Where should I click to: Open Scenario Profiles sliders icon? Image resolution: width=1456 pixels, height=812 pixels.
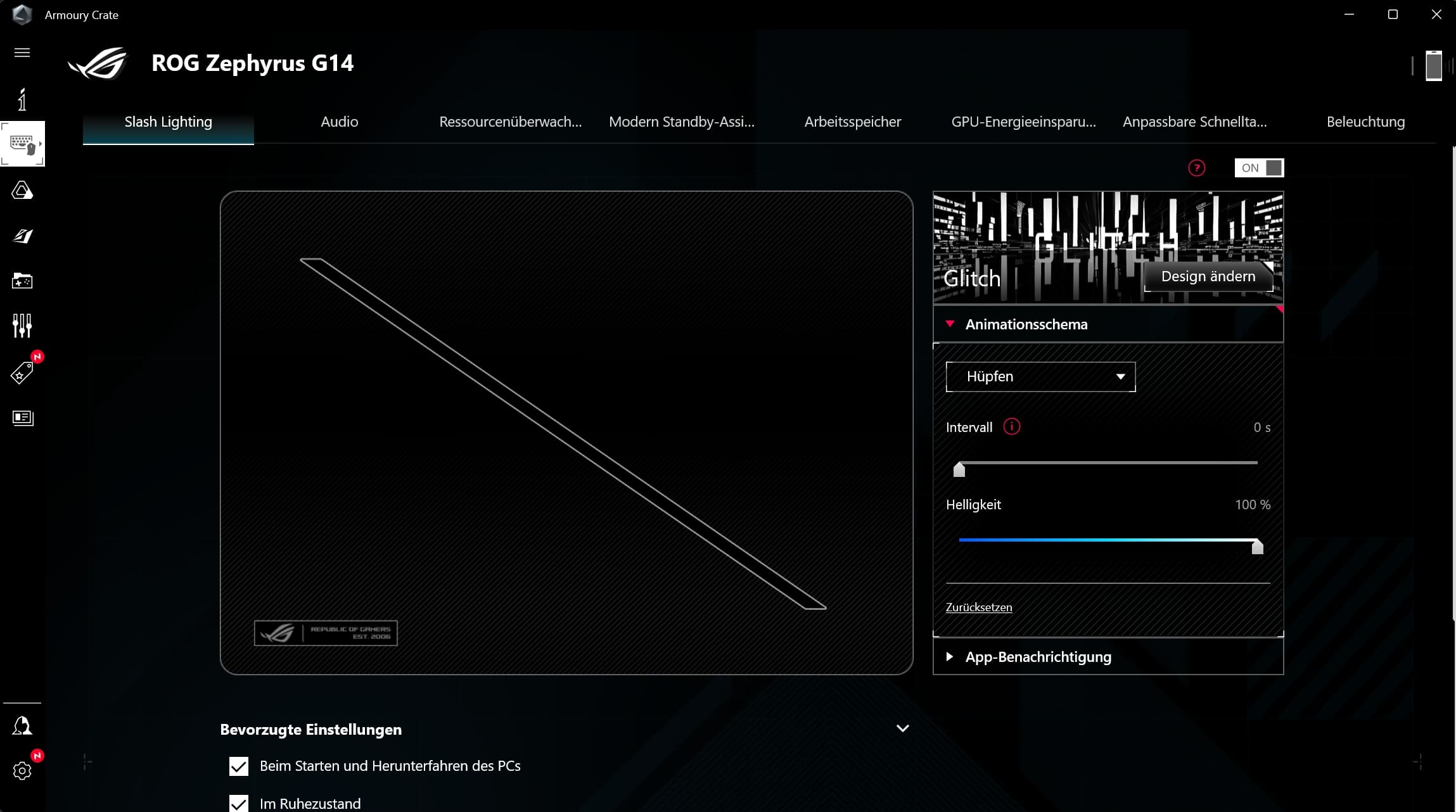pos(22,326)
